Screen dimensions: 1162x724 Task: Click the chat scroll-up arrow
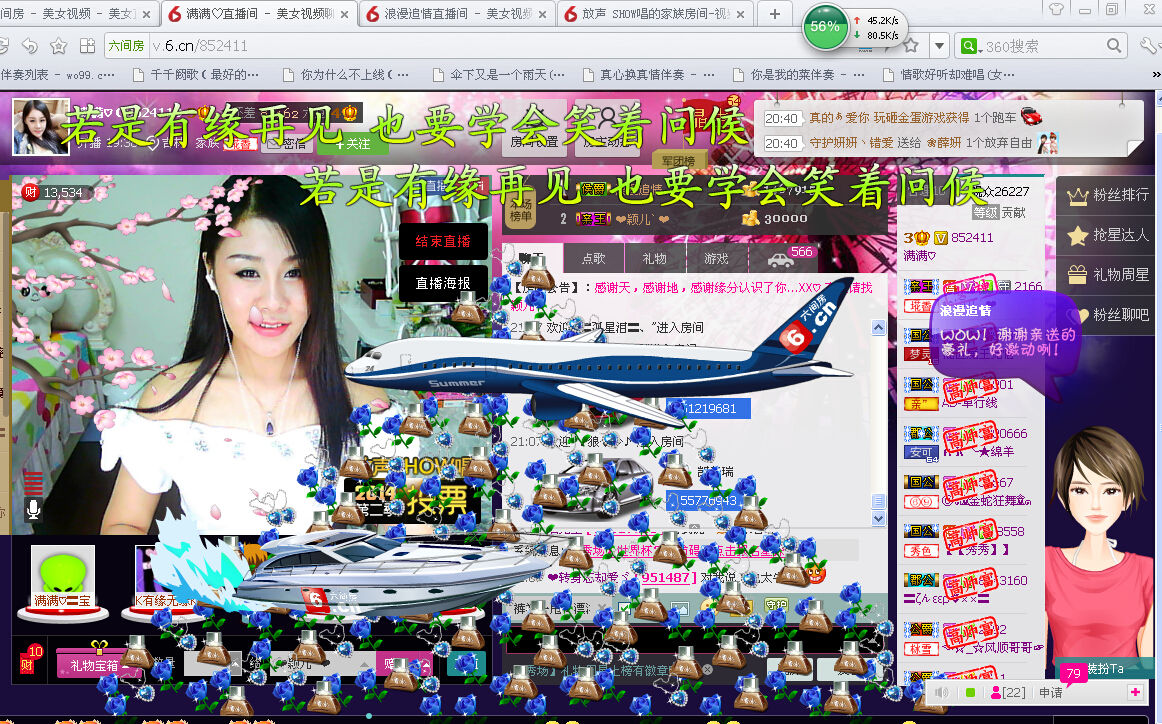click(x=878, y=328)
